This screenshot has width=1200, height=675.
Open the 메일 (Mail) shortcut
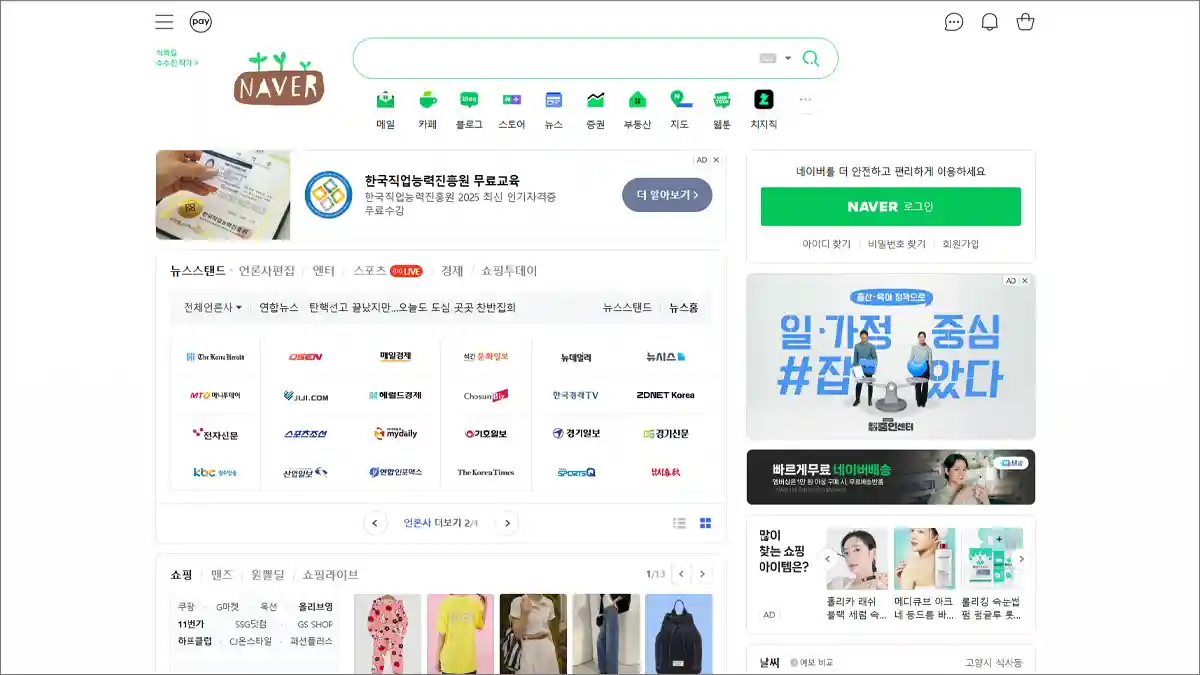coord(386,110)
